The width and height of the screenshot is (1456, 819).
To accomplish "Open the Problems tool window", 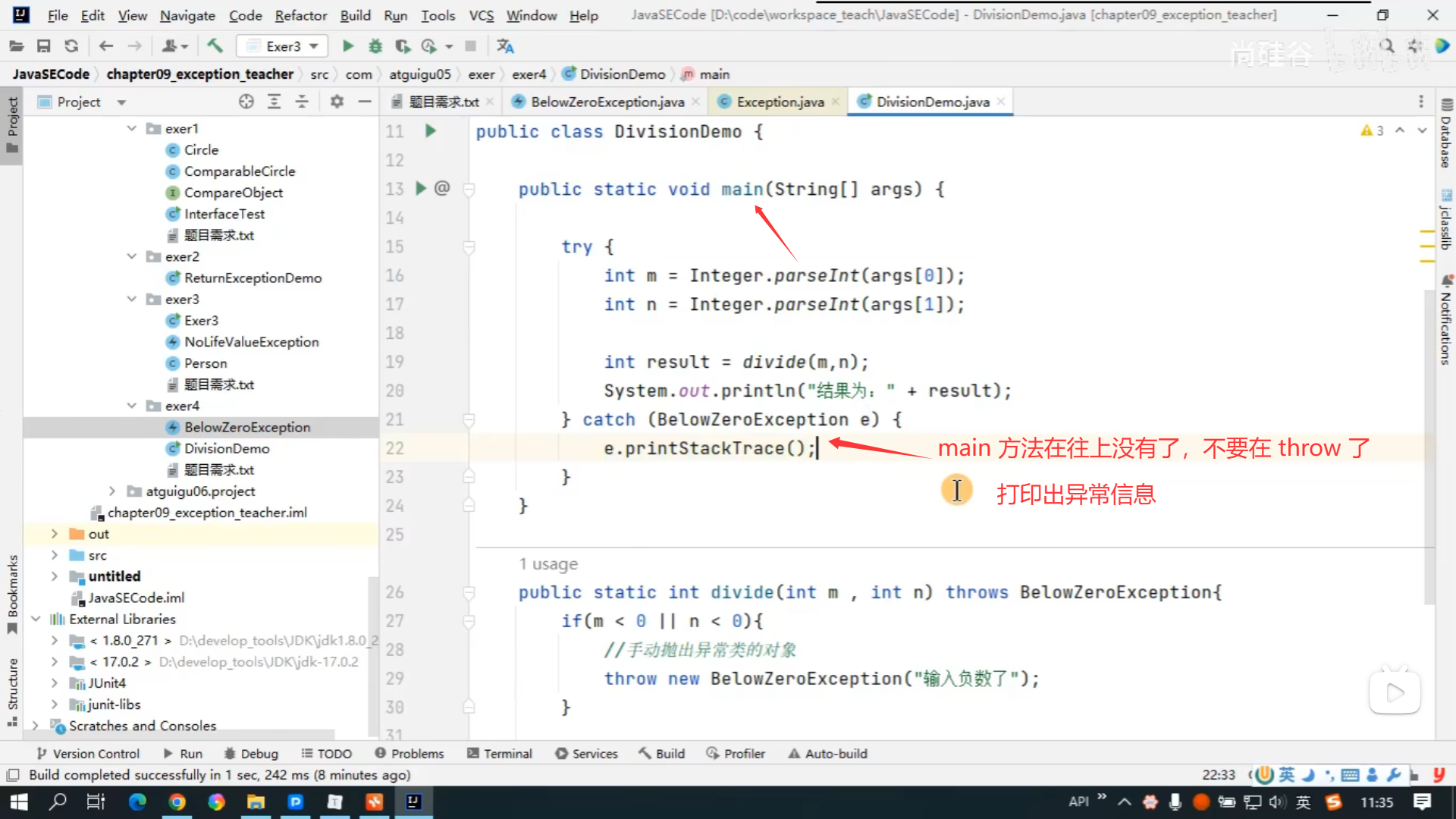I will pyautogui.click(x=409, y=754).
